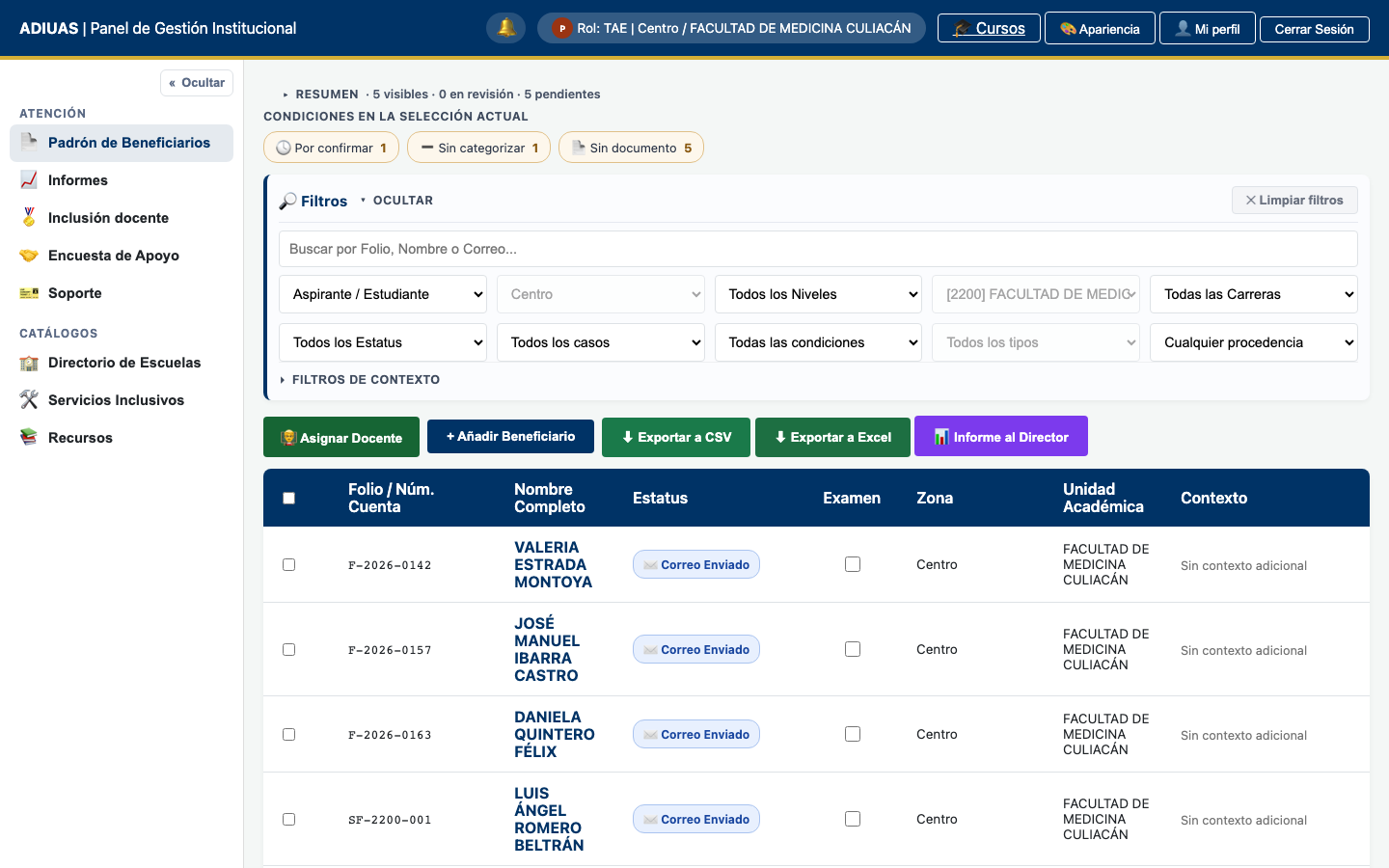Image resolution: width=1389 pixels, height=868 pixels.
Task: Click envelope icon in Valeria Estrada's status badge
Action: (651, 565)
